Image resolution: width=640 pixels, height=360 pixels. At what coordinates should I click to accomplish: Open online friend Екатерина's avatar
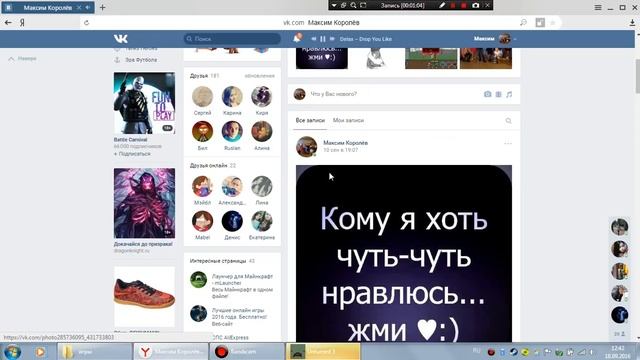coord(262,221)
